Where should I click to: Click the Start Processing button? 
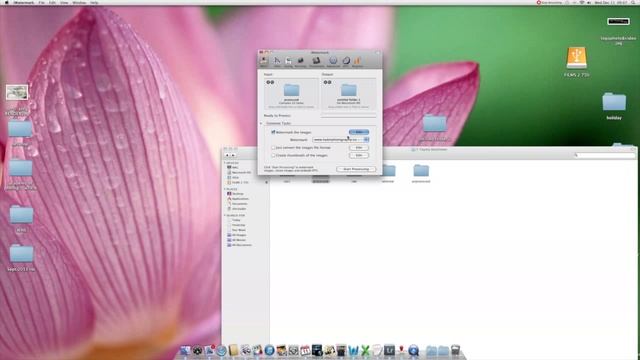pos(356,169)
